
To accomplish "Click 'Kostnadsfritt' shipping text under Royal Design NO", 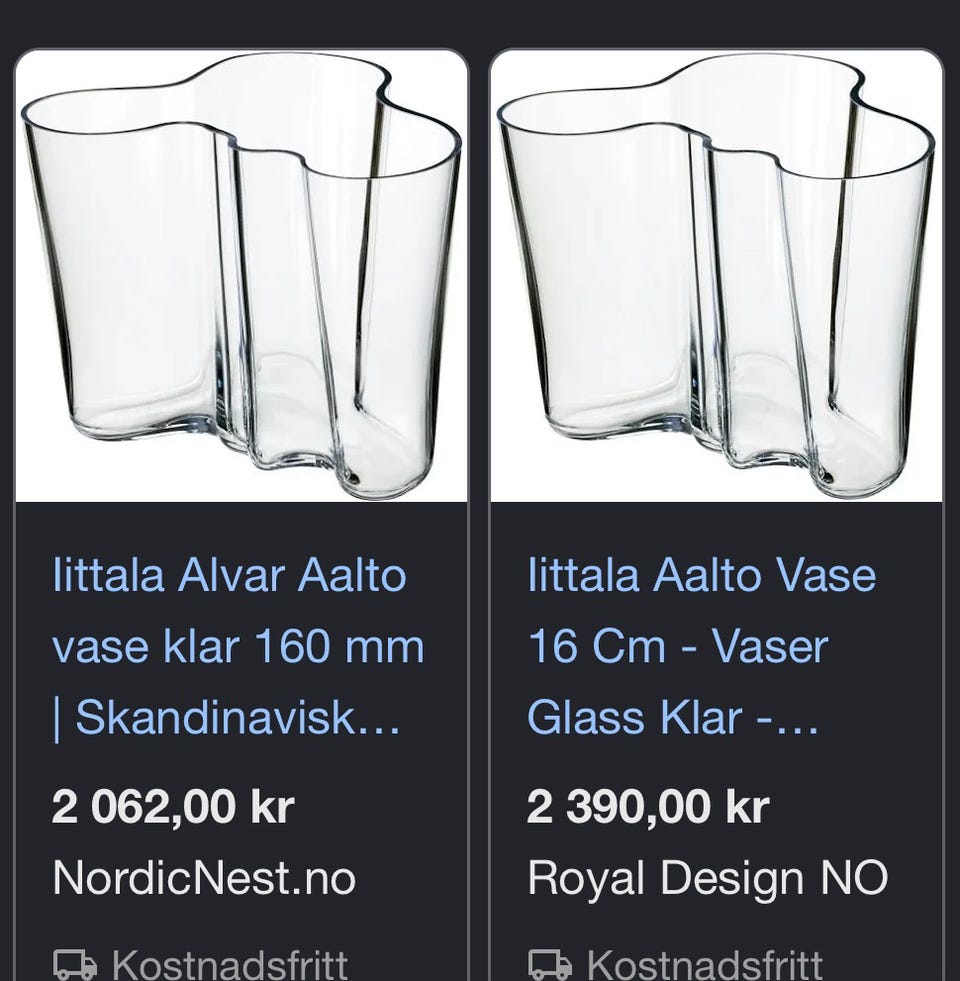I will [x=704, y=966].
